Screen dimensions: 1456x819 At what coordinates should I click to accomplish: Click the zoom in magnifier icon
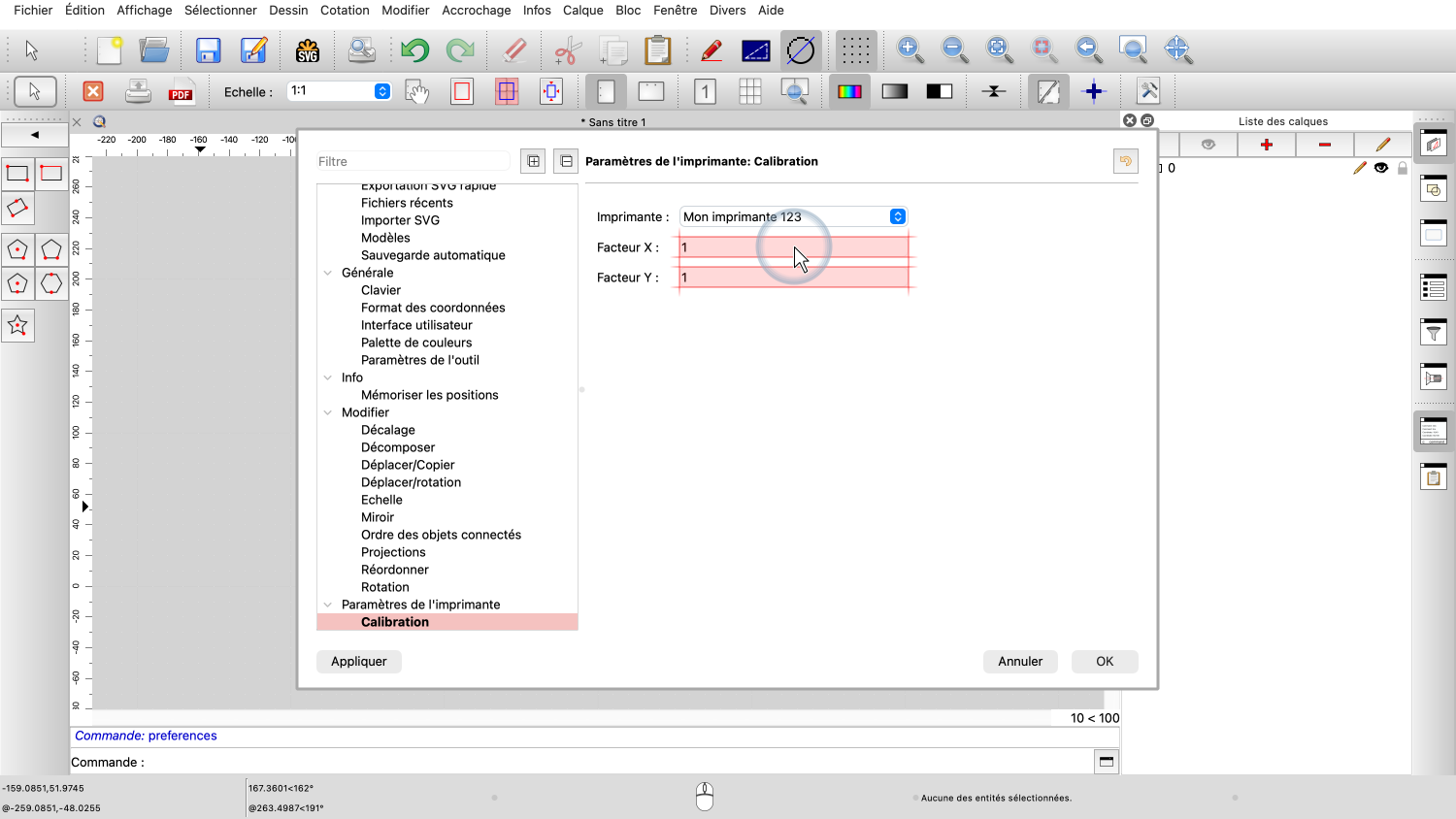click(909, 49)
